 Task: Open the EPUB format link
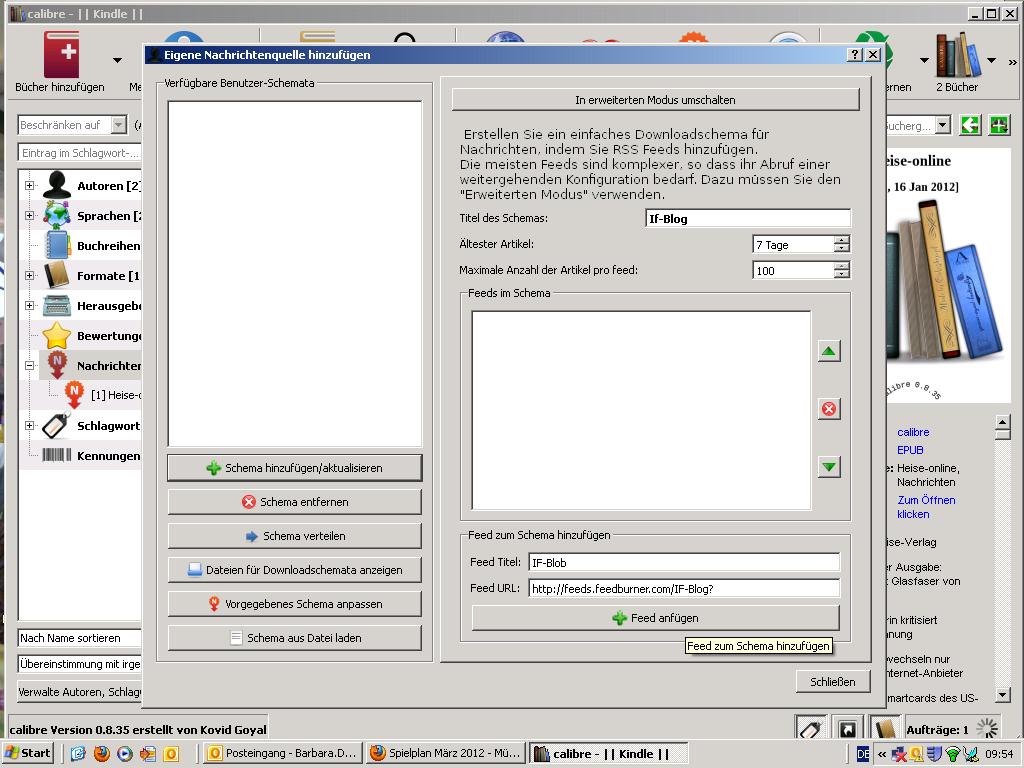tap(910, 450)
